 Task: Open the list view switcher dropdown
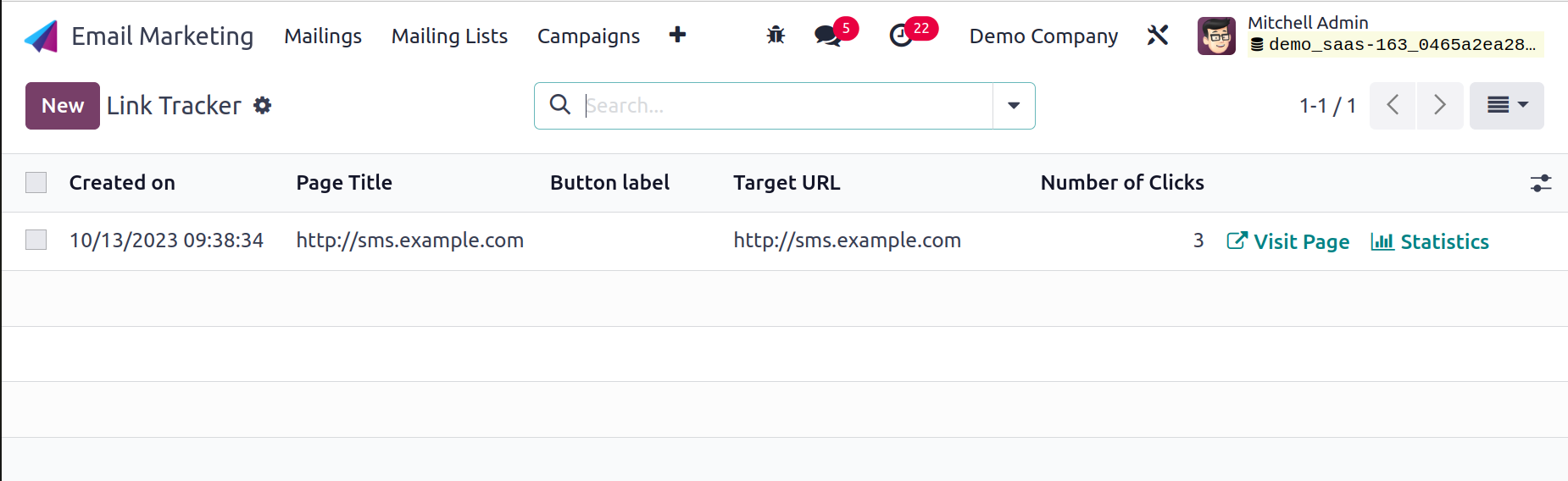pos(1506,106)
